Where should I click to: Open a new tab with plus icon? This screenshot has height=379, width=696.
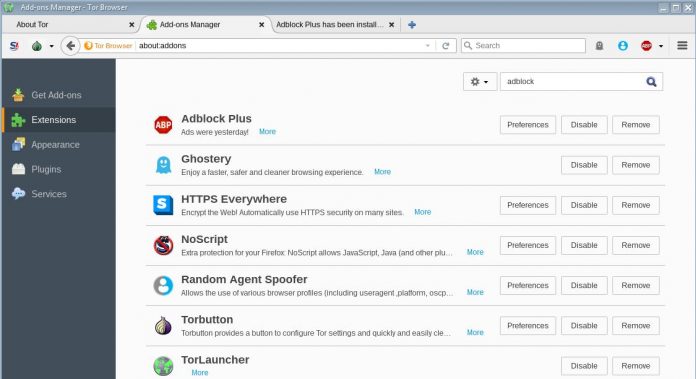412,25
